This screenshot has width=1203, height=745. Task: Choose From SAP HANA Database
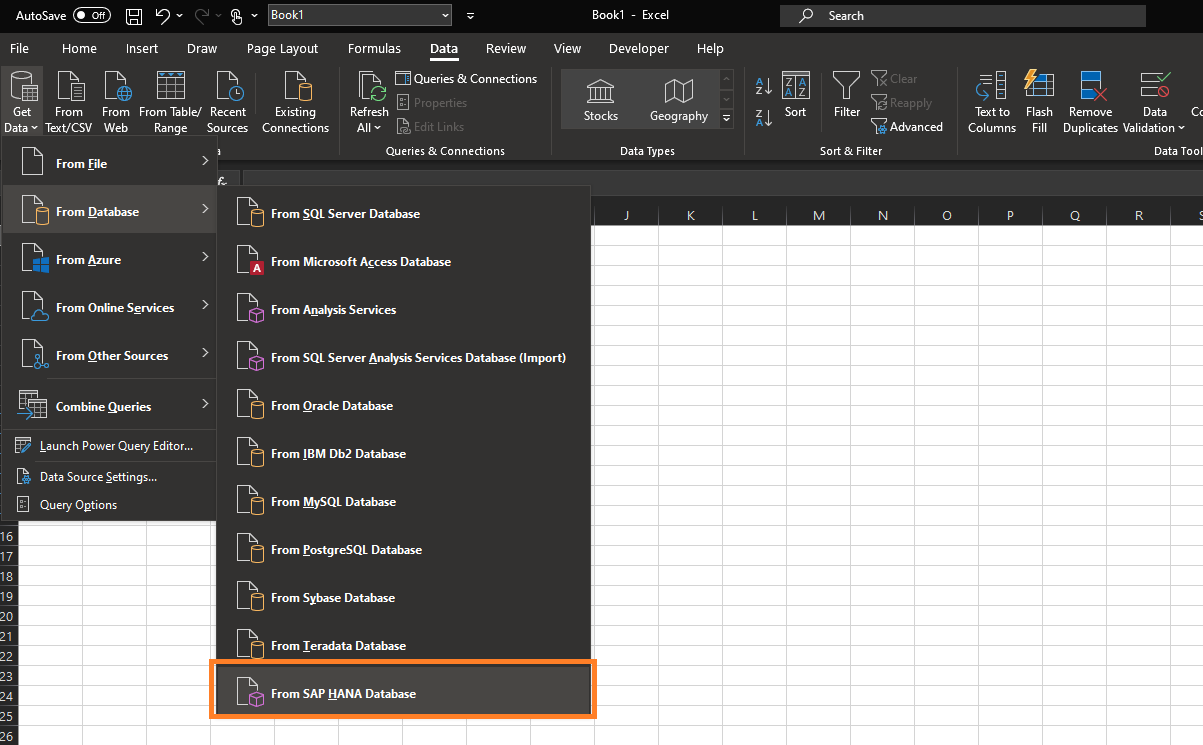[403, 694]
